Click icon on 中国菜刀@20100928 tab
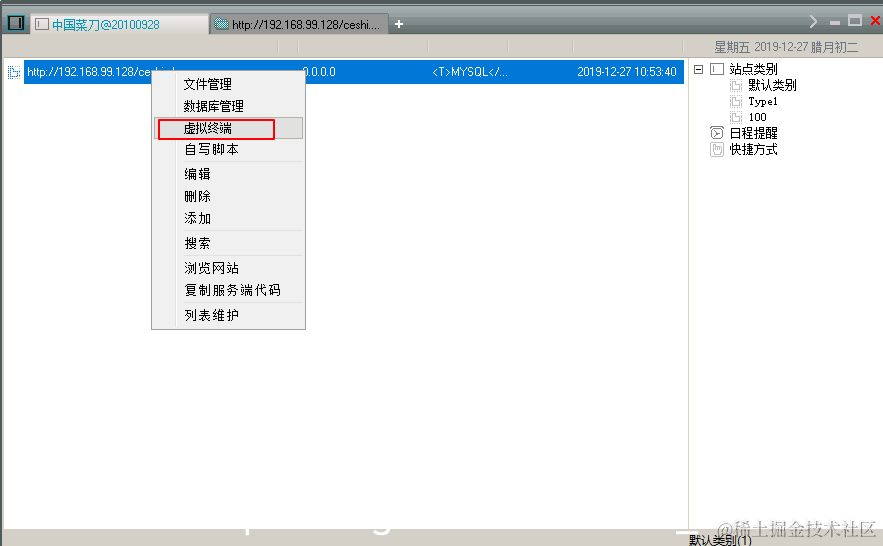 click(42, 24)
